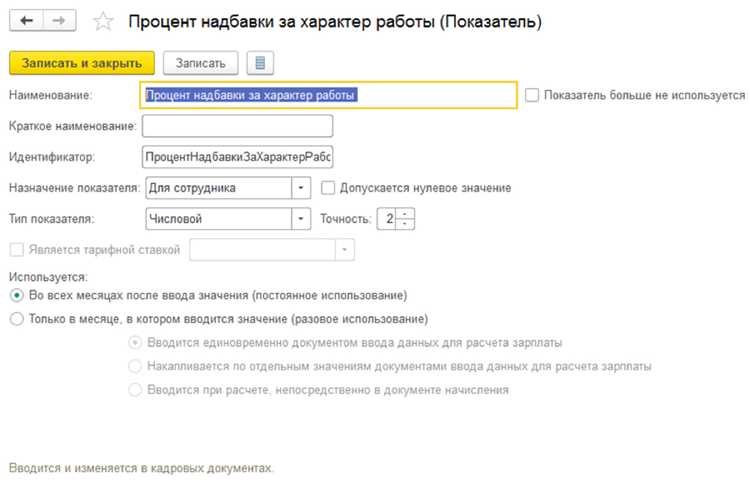Decrease precision with the down stepper arrow

[405, 224]
